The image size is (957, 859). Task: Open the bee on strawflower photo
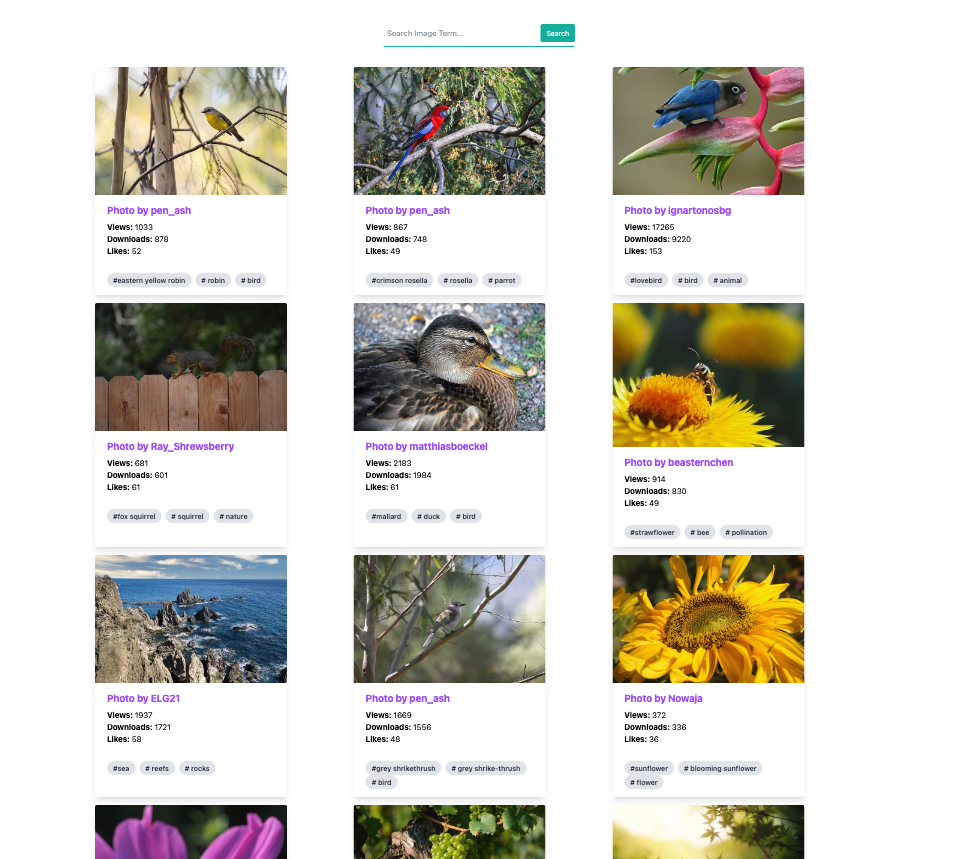708,375
